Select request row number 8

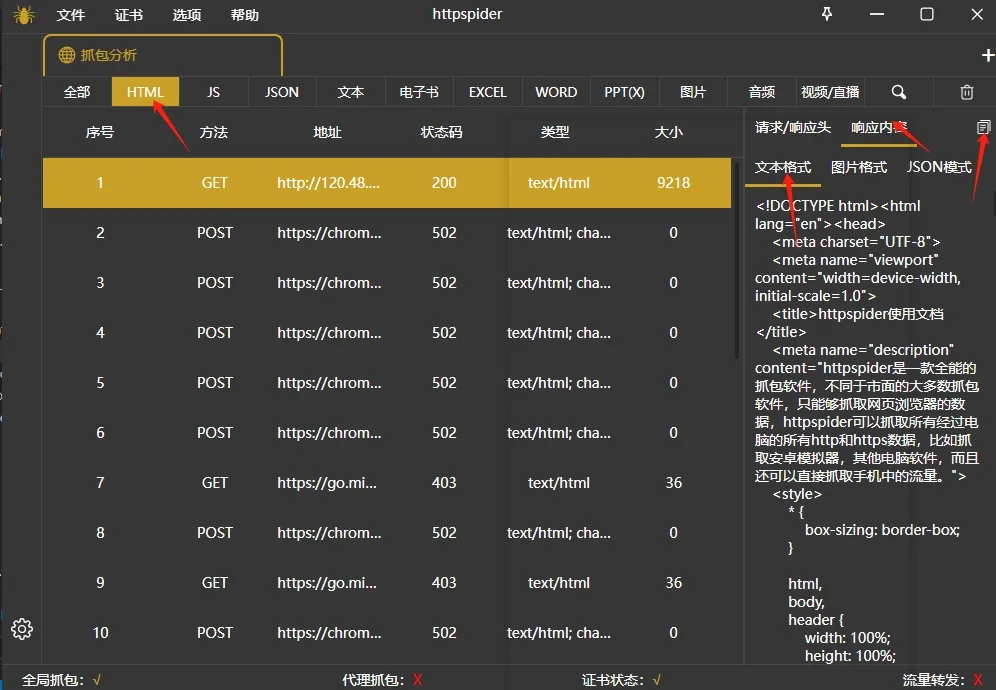(x=387, y=532)
